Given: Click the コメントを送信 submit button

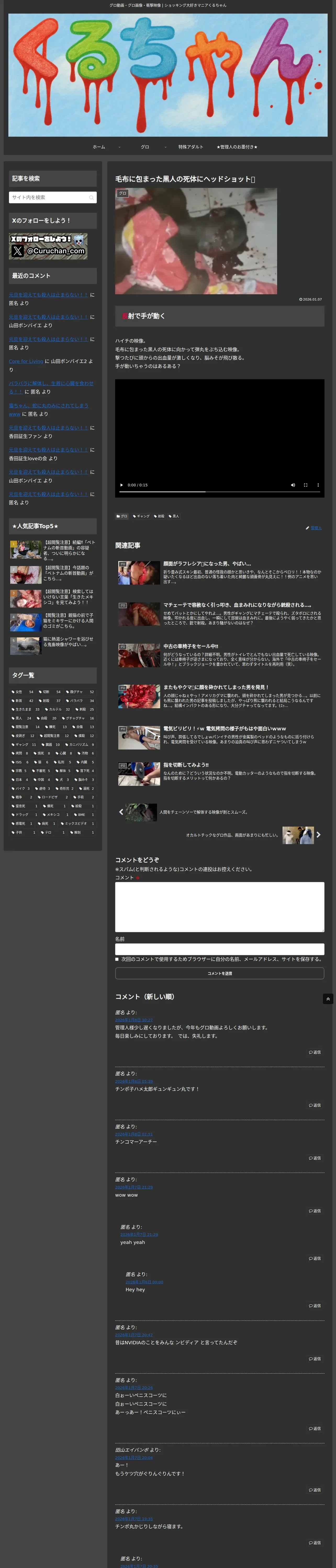Looking at the screenshot, I should [220, 973].
